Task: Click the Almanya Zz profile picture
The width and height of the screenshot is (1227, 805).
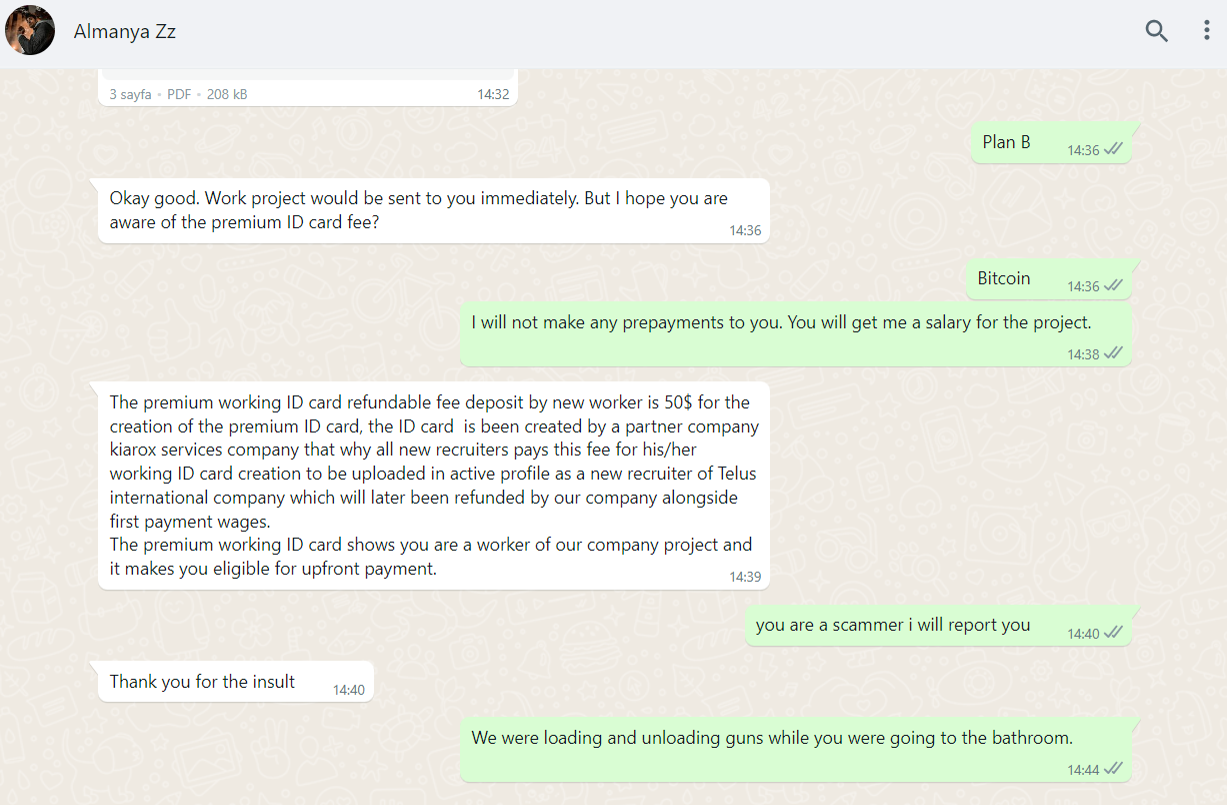Action: tap(30, 30)
